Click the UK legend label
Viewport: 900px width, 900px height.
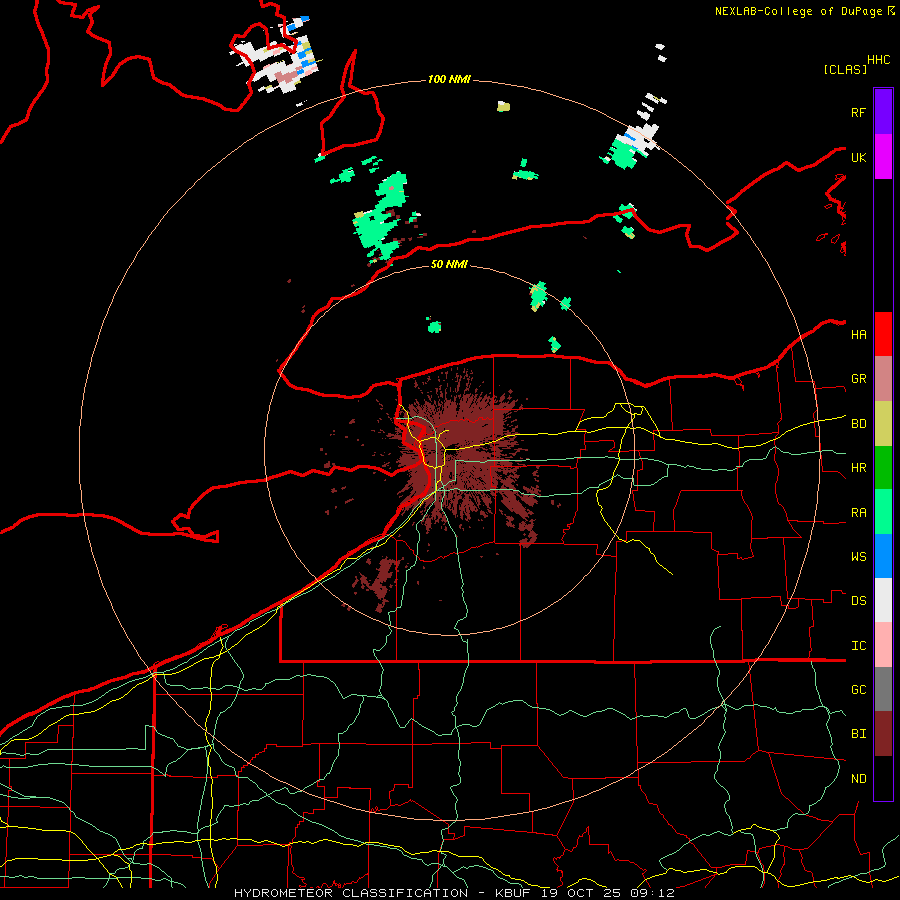click(x=858, y=157)
